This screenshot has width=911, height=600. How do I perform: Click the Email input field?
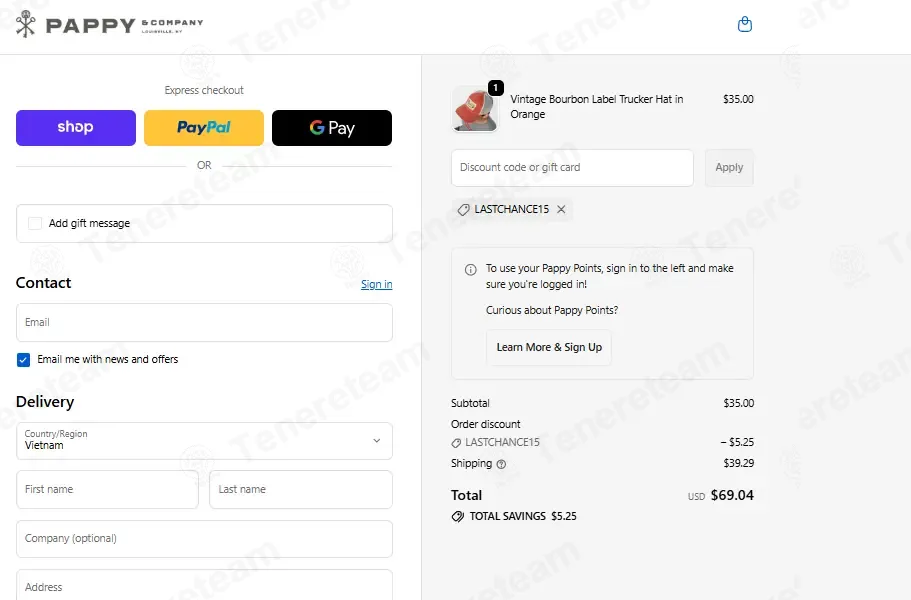(205, 322)
